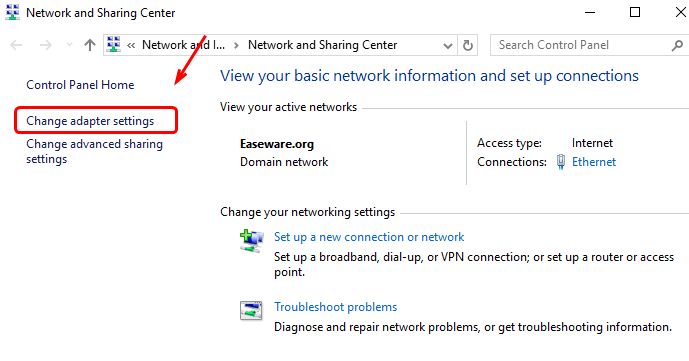Maximize the Network and Sharing Center window
This screenshot has width=689, height=361.
click(635, 12)
